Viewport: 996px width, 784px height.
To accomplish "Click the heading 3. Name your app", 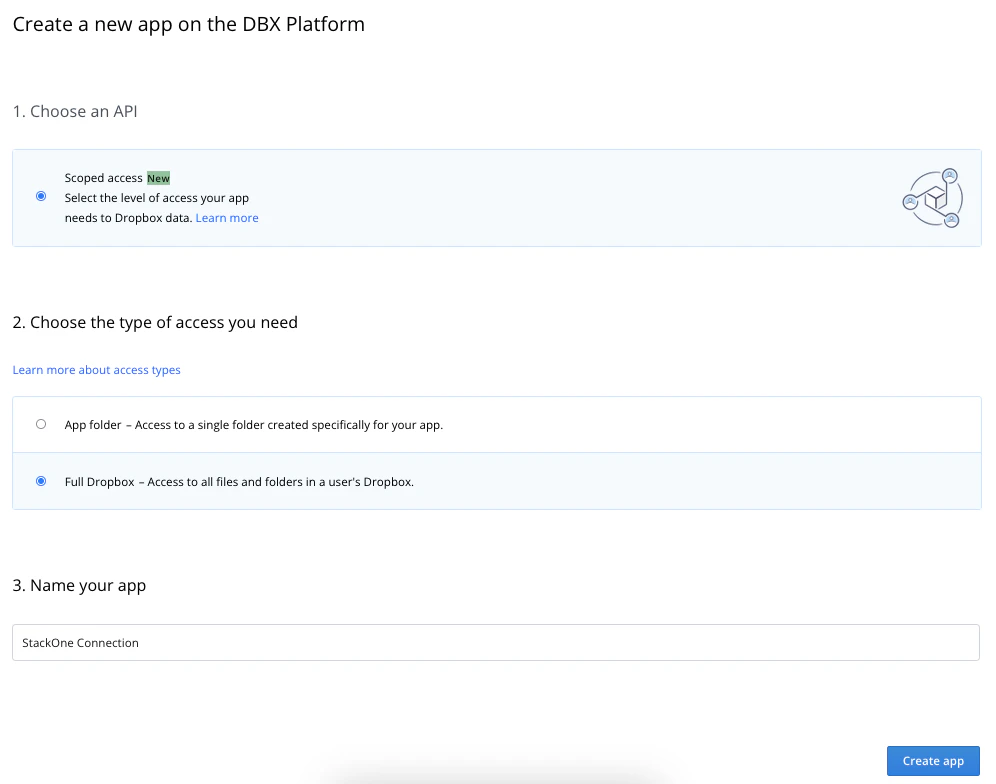I will tap(79, 585).
